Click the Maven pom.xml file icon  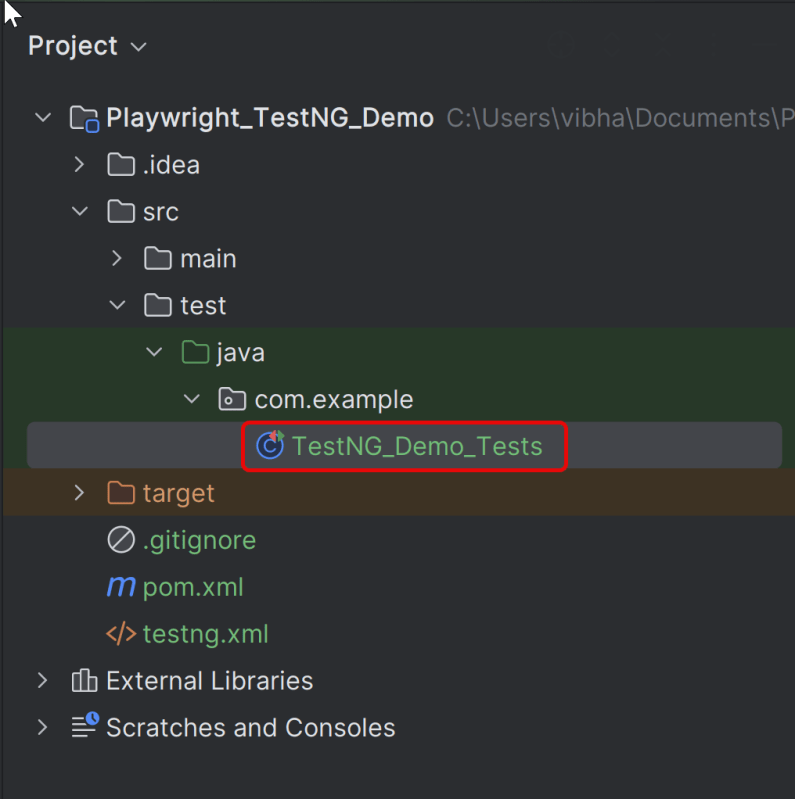[121, 587]
